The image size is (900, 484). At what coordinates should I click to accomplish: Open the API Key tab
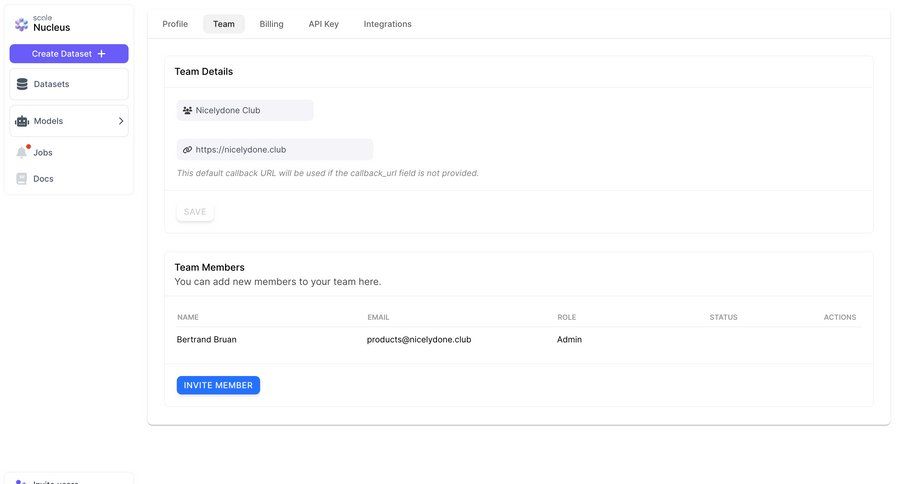324,24
